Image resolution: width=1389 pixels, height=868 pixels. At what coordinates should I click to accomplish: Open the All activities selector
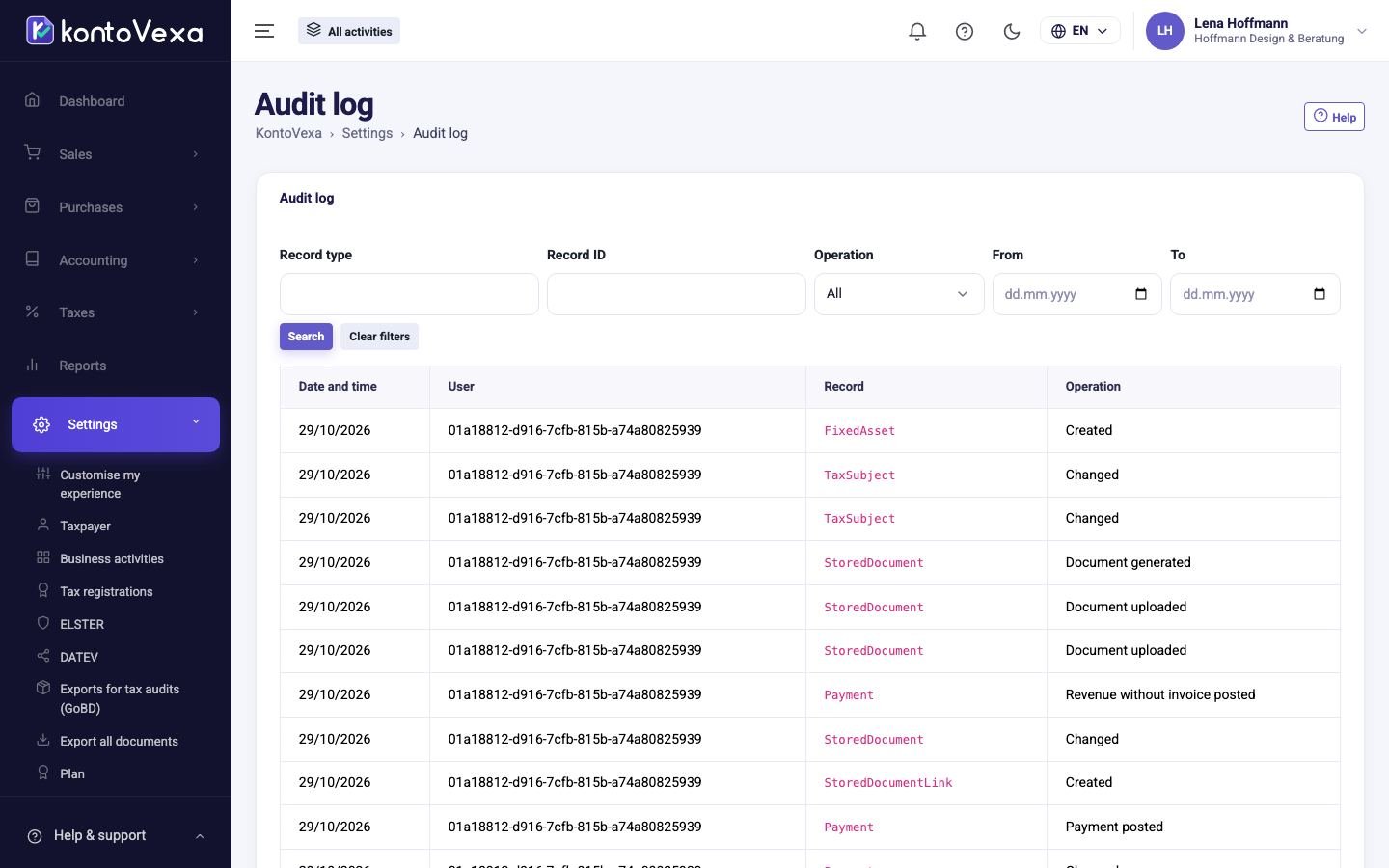pyautogui.click(x=349, y=31)
